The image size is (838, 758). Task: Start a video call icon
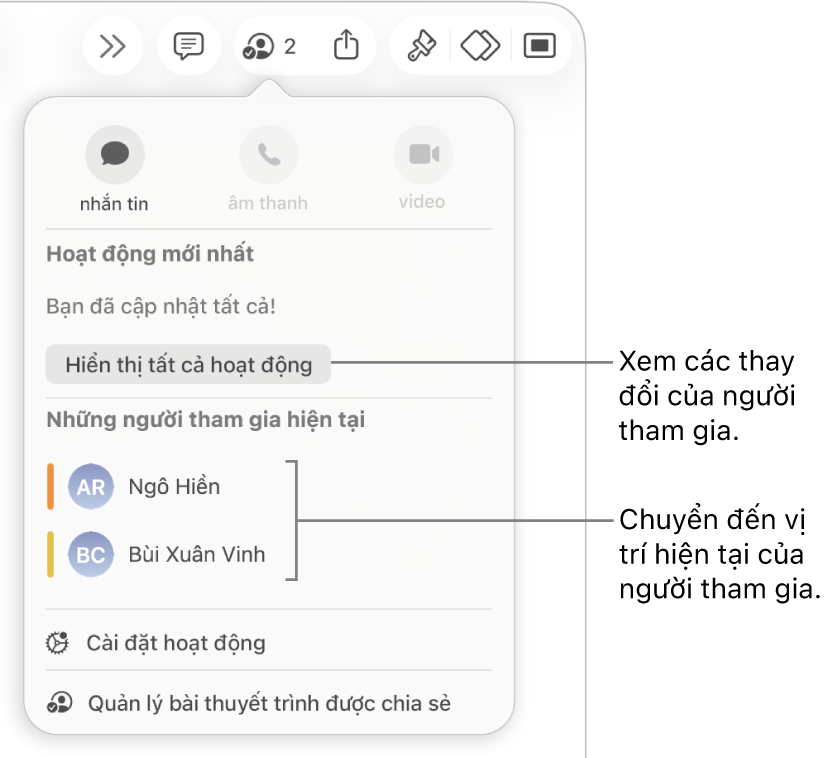pyautogui.click(x=423, y=155)
